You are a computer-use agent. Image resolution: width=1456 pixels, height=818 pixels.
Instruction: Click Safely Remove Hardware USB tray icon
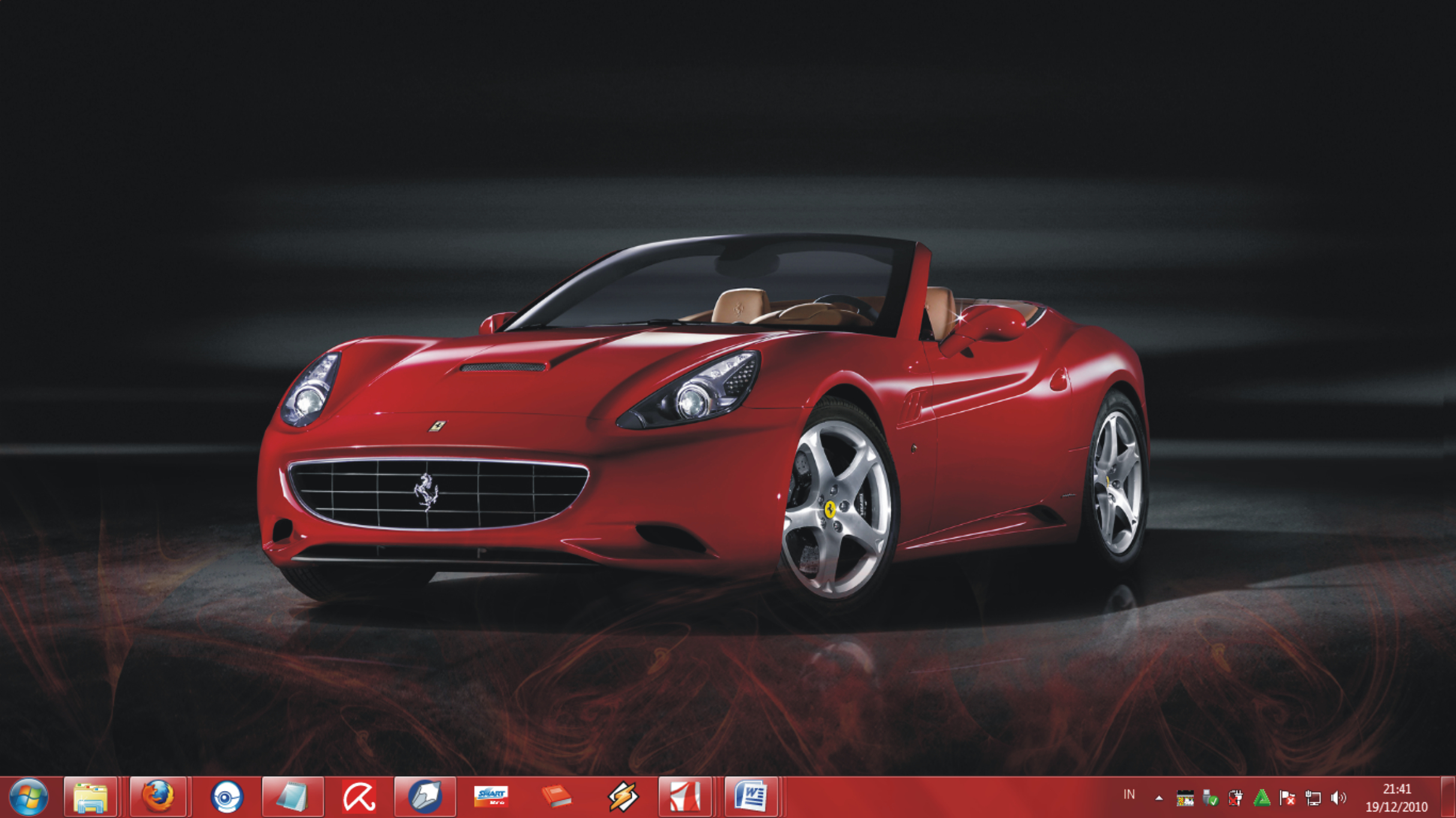tap(1210, 798)
